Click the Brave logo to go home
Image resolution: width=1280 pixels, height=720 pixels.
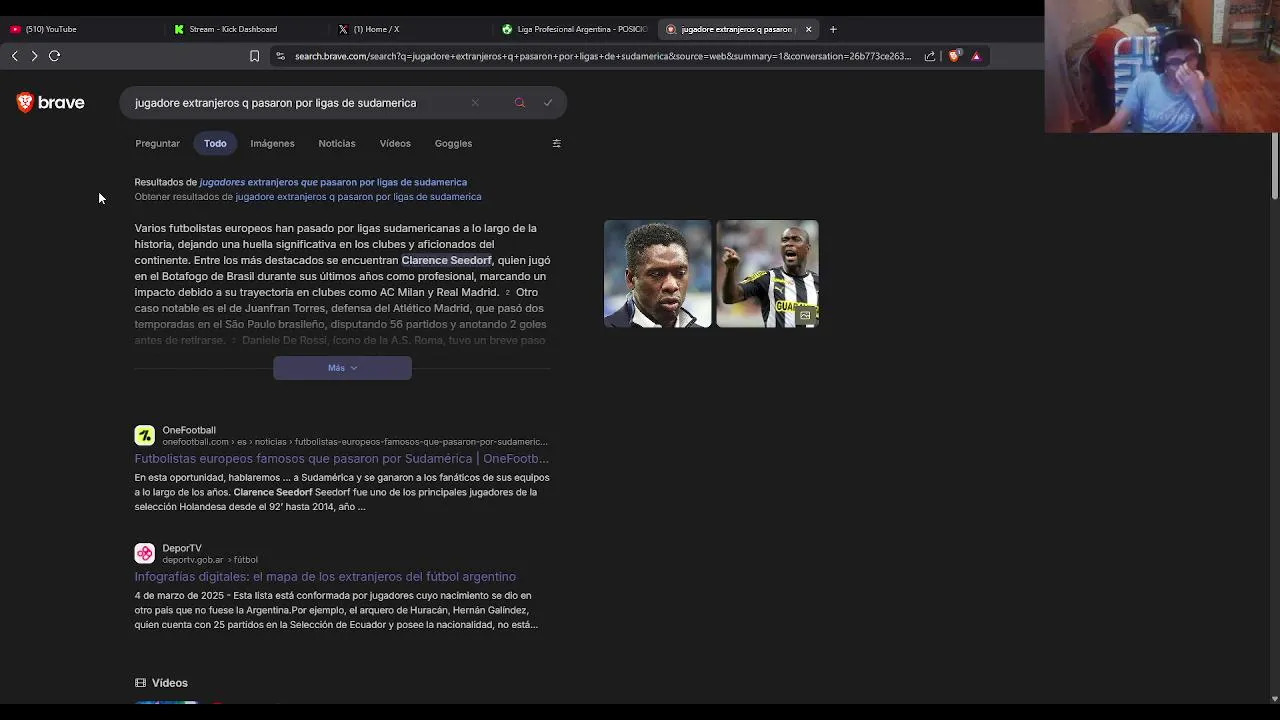(x=50, y=102)
